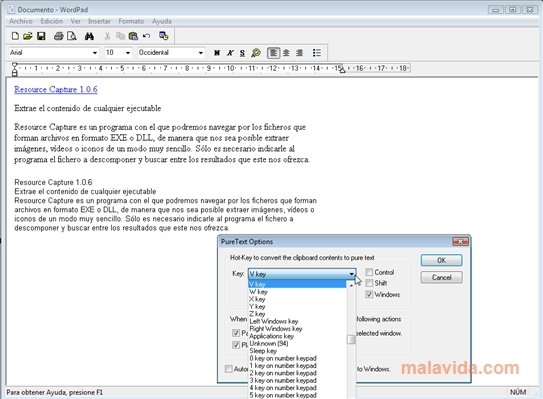Image resolution: width=543 pixels, height=399 pixels.
Task: Align text left
Action: (273, 53)
